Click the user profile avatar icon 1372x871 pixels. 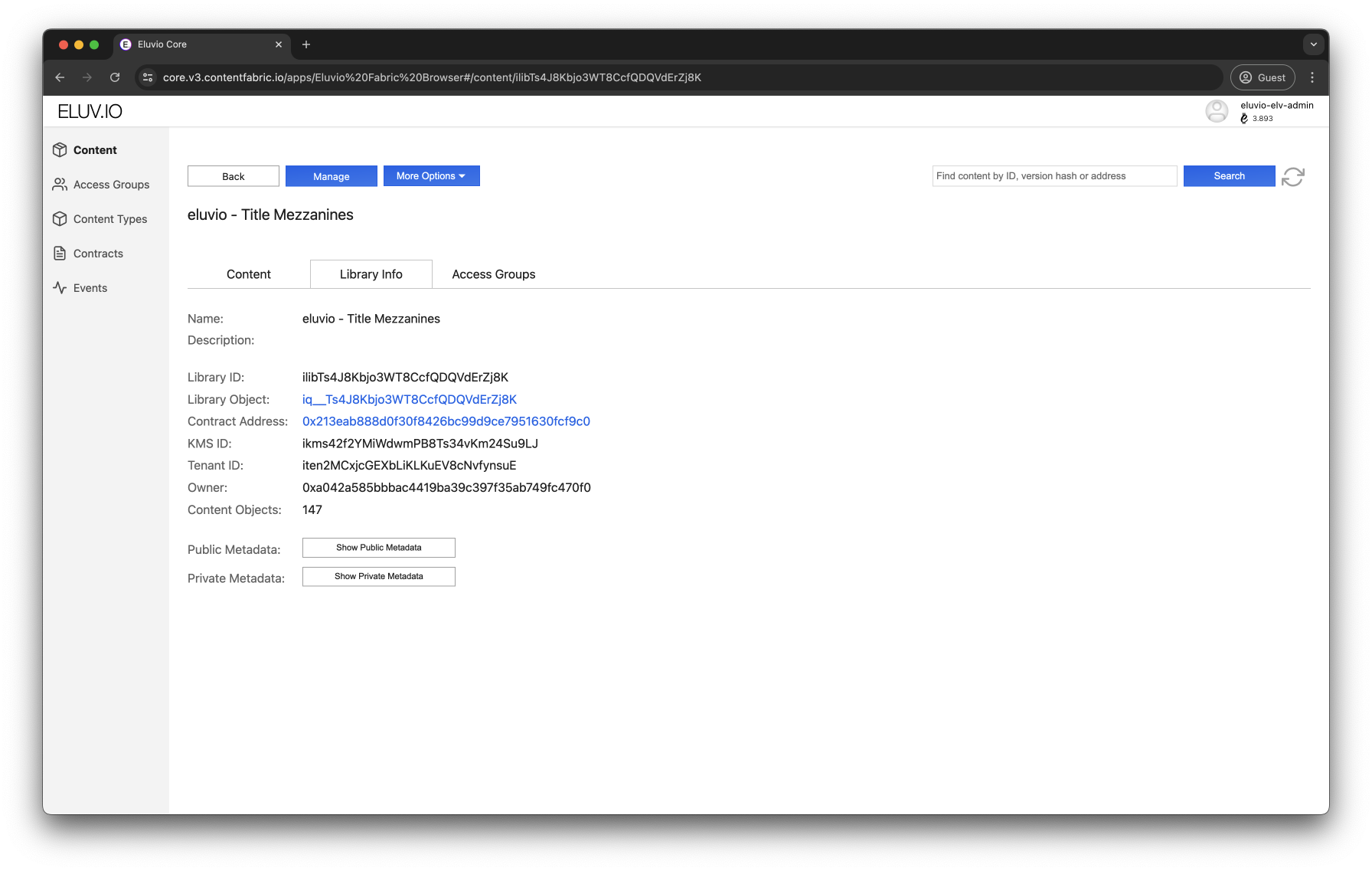(1217, 112)
